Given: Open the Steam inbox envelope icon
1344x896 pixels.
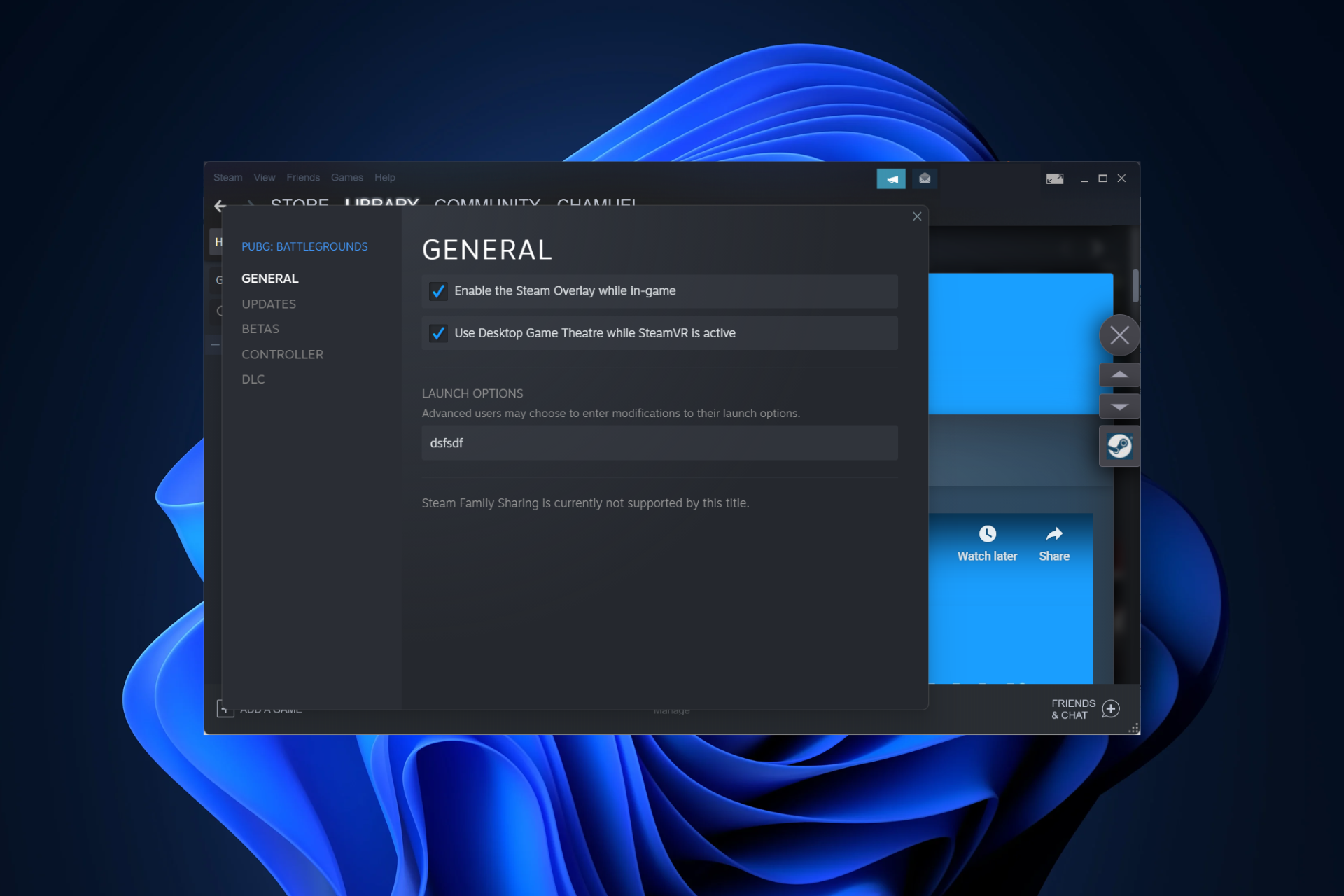Looking at the screenshot, I should [x=925, y=178].
